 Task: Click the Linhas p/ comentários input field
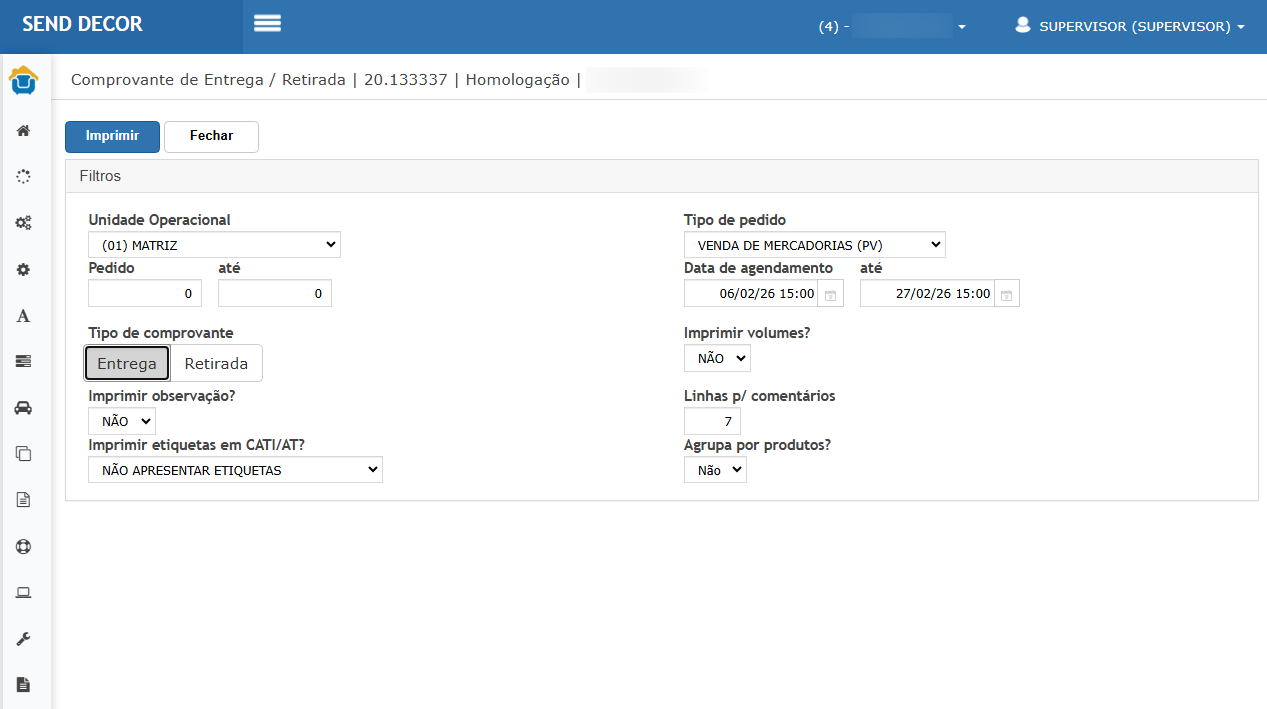tap(712, 421)
